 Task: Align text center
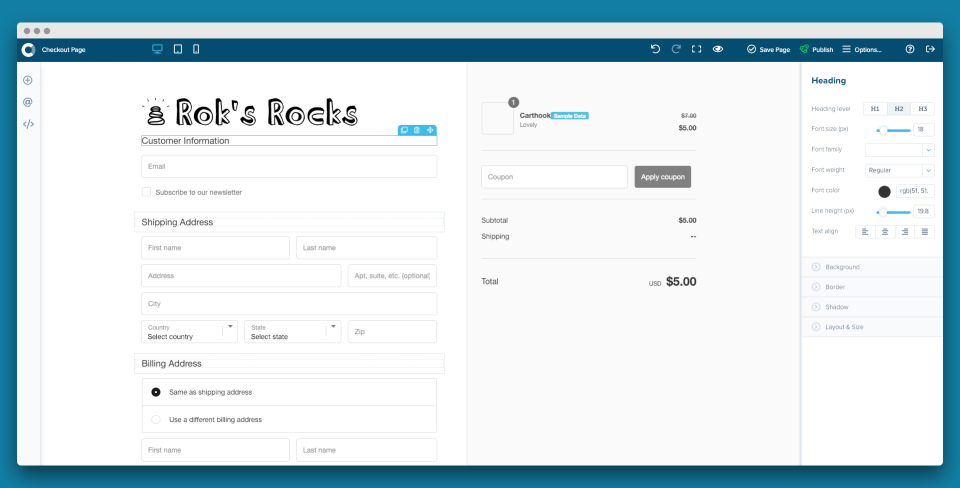(885, 232)
